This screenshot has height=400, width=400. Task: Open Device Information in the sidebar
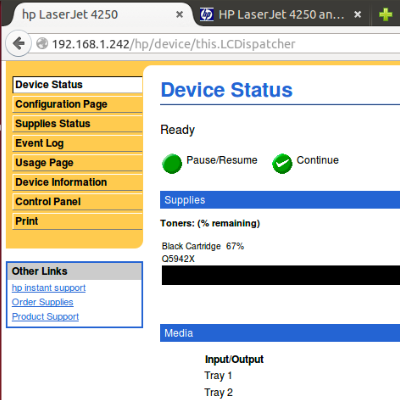coord(77,182)
